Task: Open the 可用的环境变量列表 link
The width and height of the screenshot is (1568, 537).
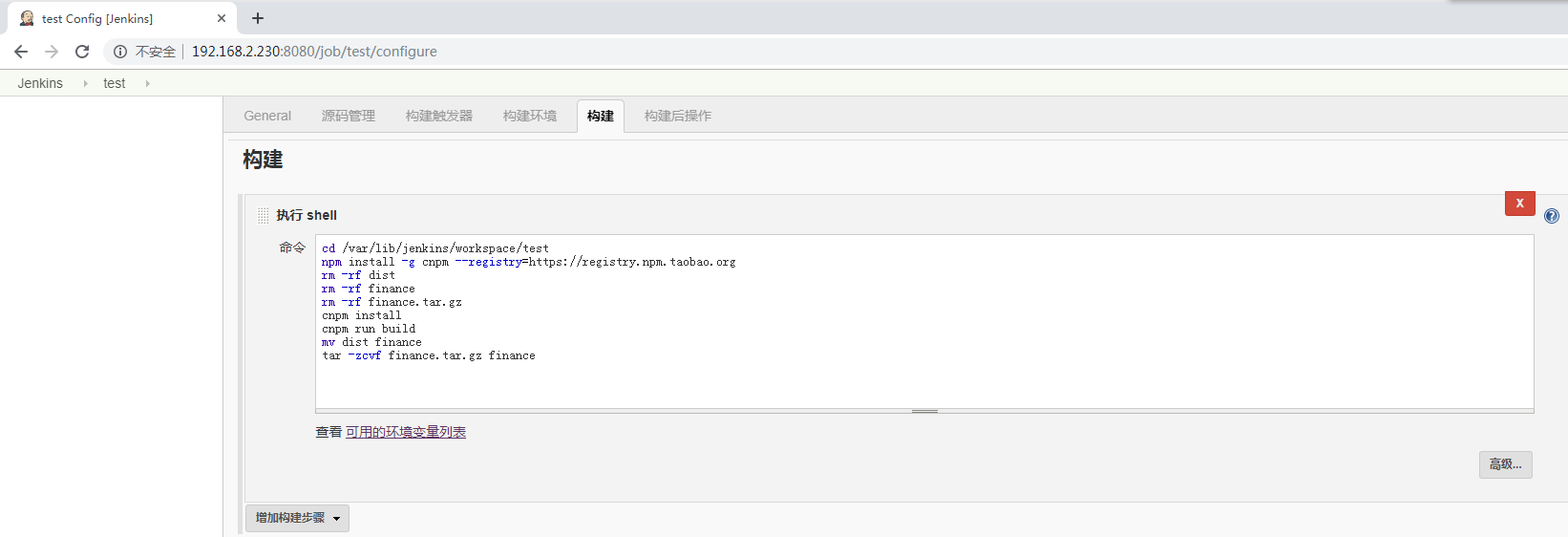Action: [406, 432]
